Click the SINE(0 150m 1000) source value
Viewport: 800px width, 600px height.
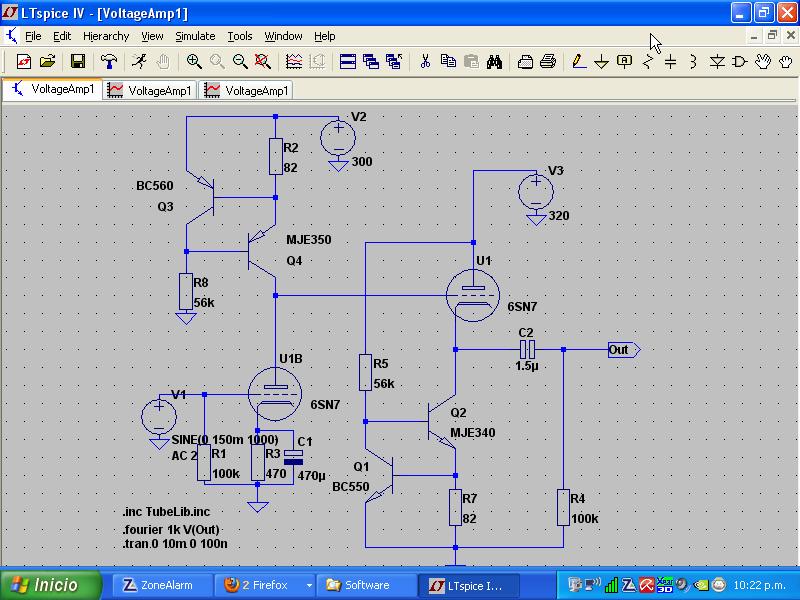coord(224,440)
